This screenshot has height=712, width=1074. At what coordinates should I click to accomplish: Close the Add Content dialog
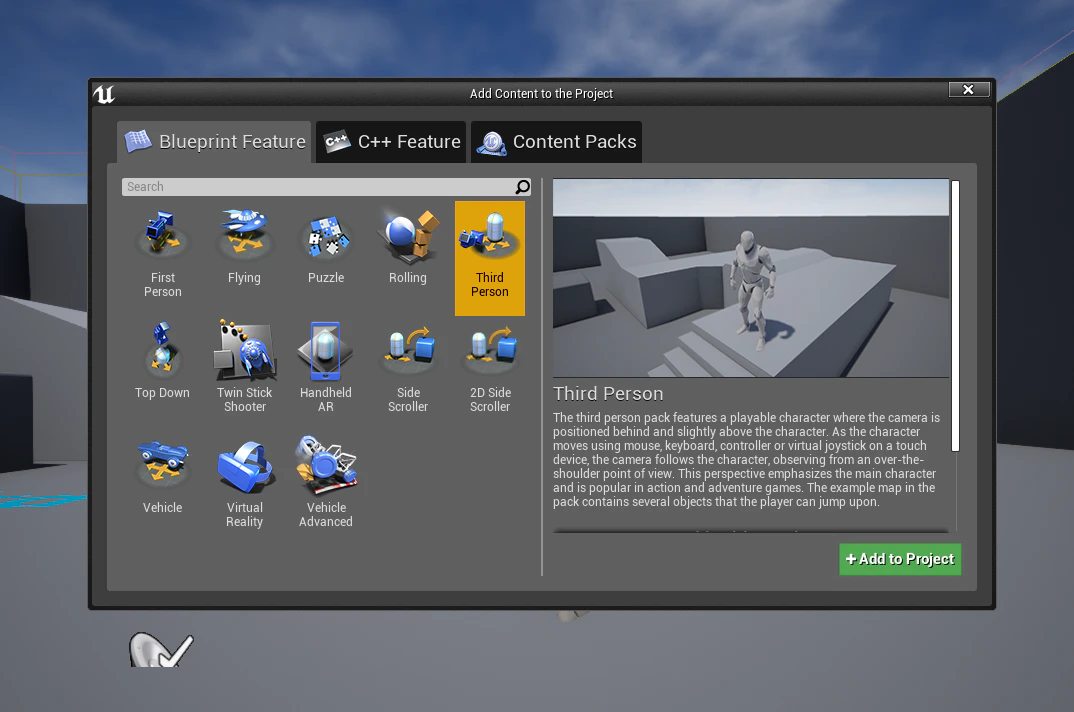pos(969,90)
